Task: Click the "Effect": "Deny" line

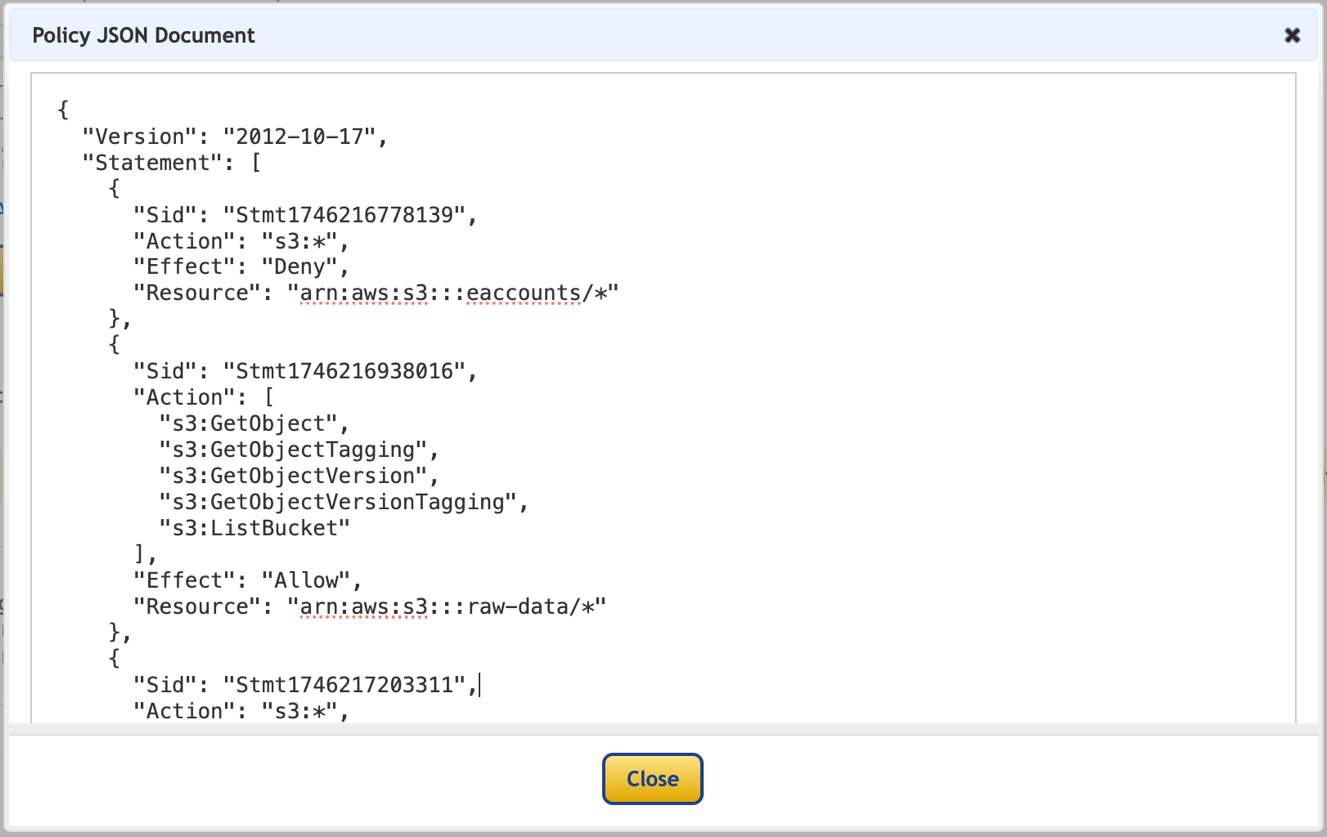Action: (241, 267)
